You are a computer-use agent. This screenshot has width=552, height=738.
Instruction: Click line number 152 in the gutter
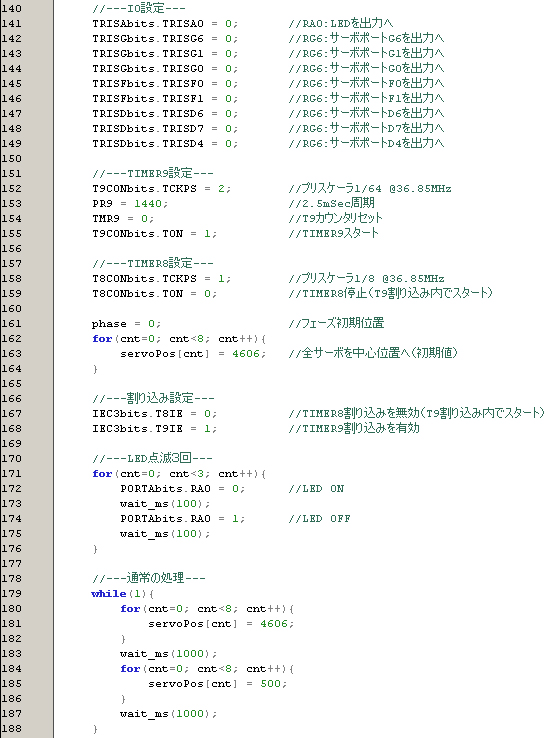tap(11, 188)
